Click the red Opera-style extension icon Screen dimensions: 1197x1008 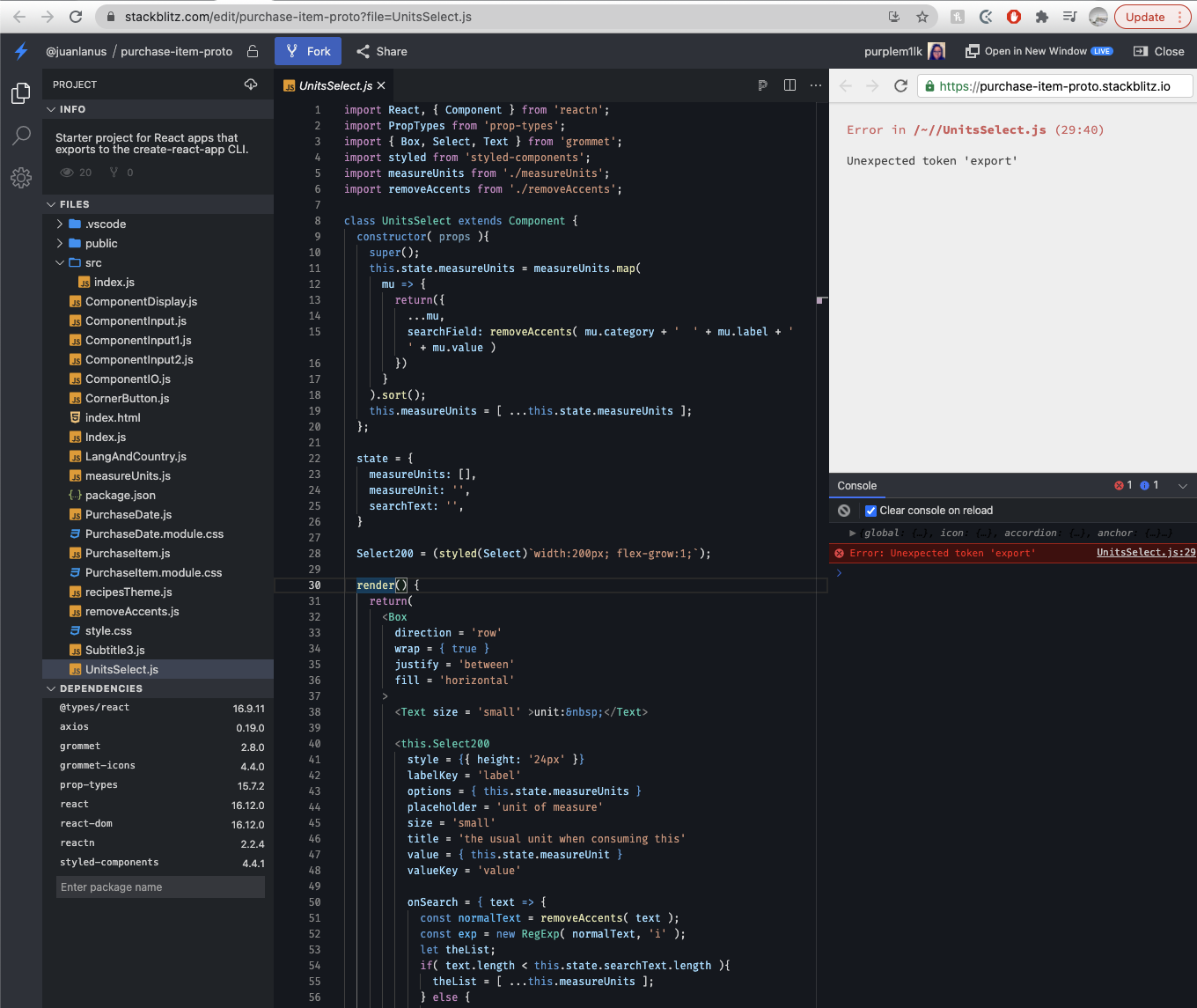1014,17
